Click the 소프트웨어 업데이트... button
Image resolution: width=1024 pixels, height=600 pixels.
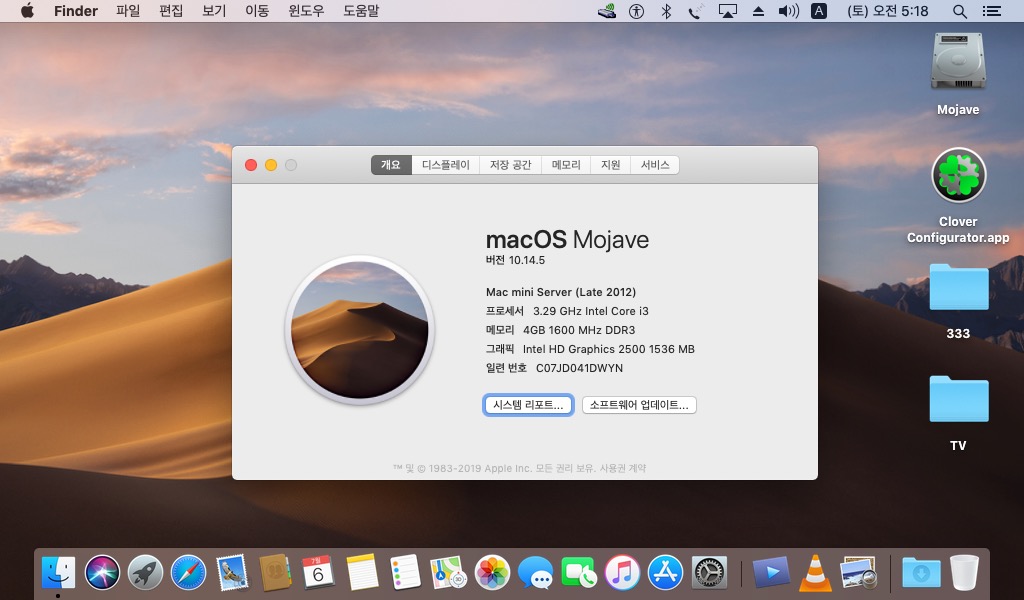[x=639, y=405]
